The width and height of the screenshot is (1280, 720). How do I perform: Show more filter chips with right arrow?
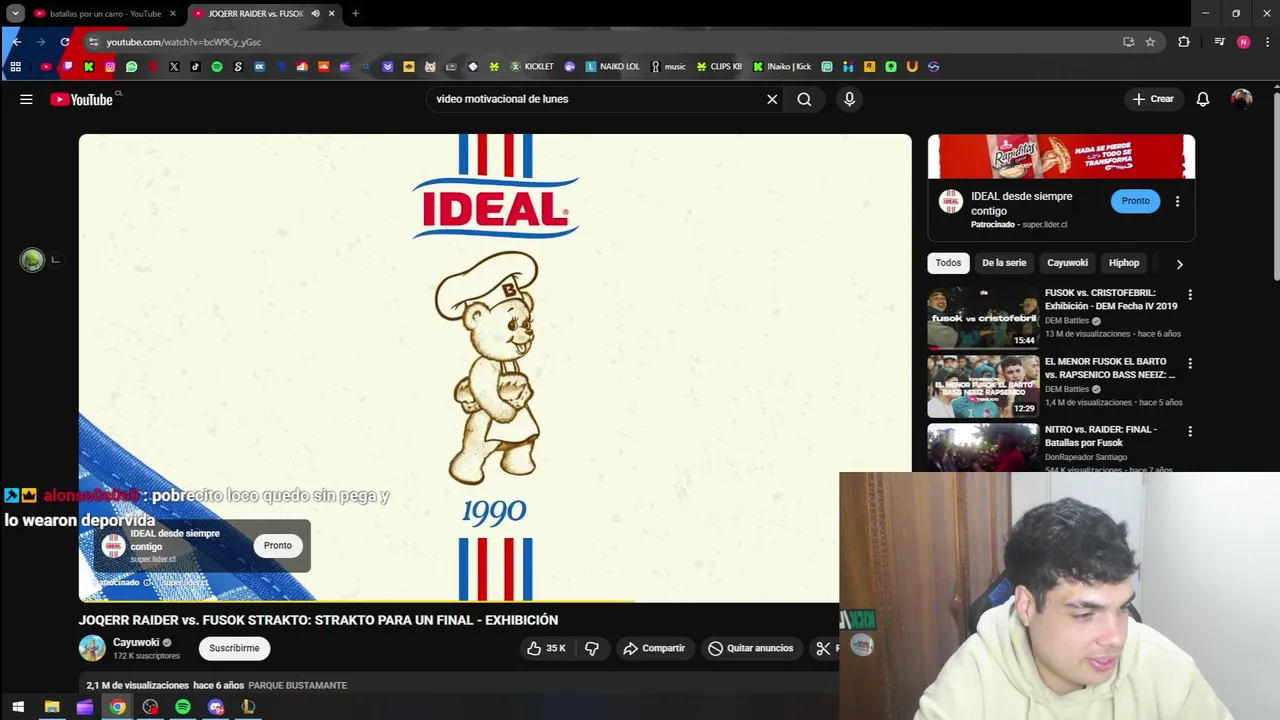(1179, 264)
